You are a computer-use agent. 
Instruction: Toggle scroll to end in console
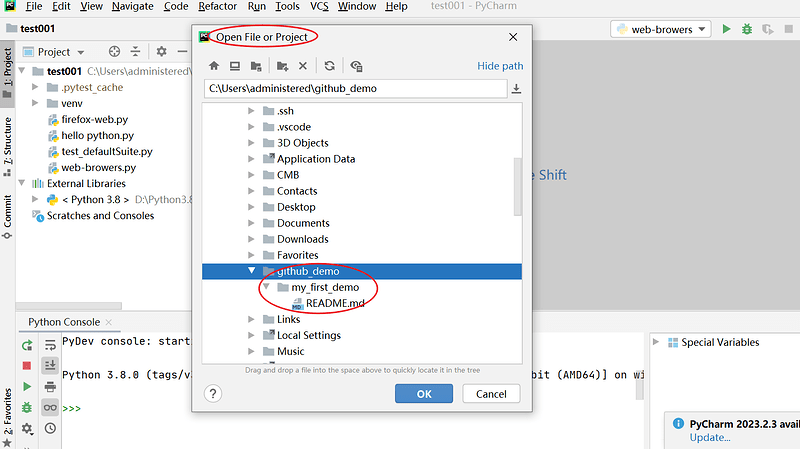coord(50,365)
